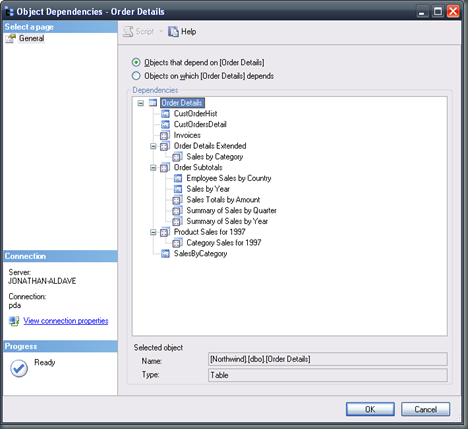The width and height of the screenshot is (468, 429).
Task: Click the Sales by Year procedure icon
Action: tap(178, 189)
